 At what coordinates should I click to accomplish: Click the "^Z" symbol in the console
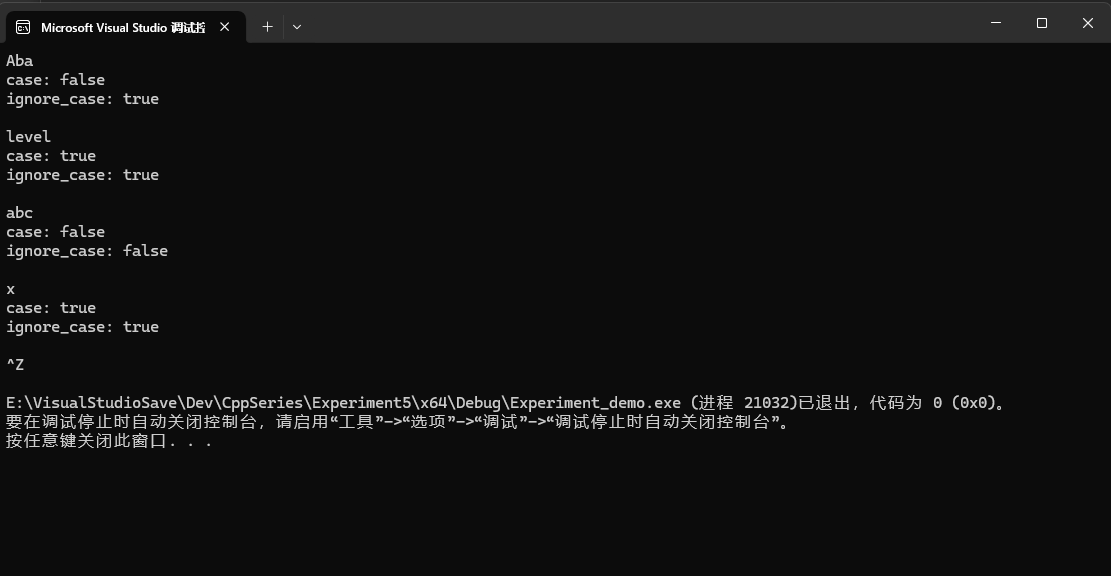tap(14, 364)
